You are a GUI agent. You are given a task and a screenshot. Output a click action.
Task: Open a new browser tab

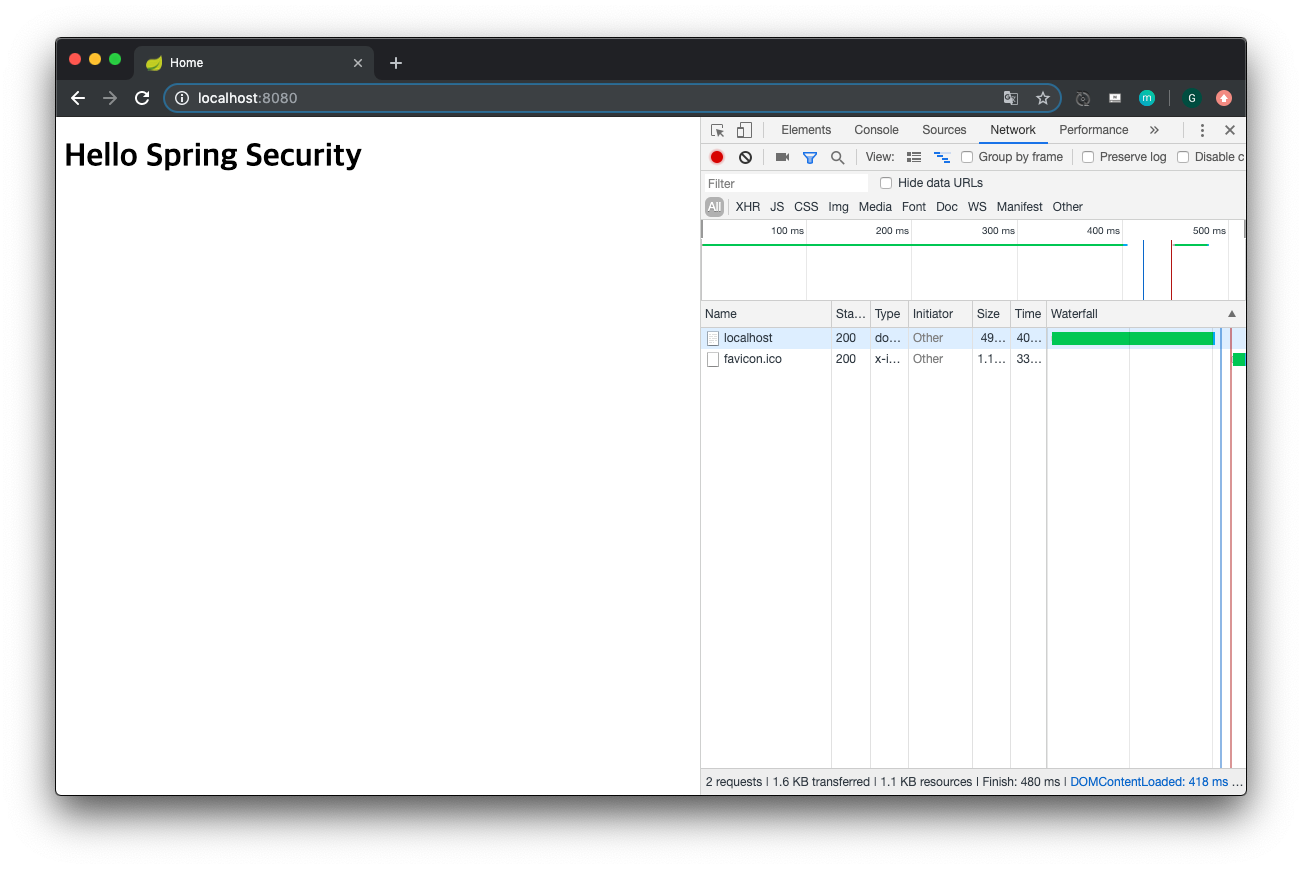[x=396, y=63]
